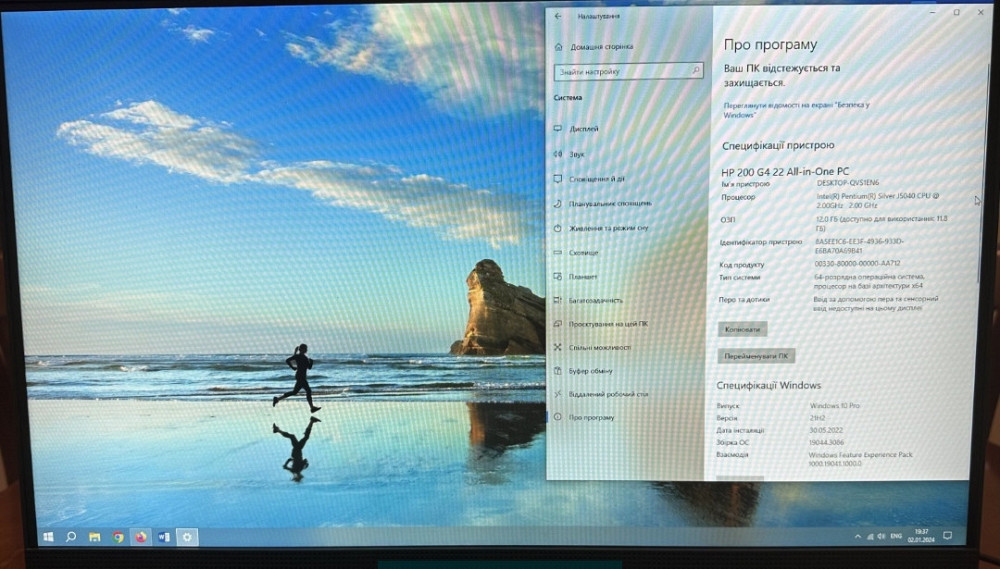
Task: Open the Звук (Sound) settings page
Action: pos(577,155)
